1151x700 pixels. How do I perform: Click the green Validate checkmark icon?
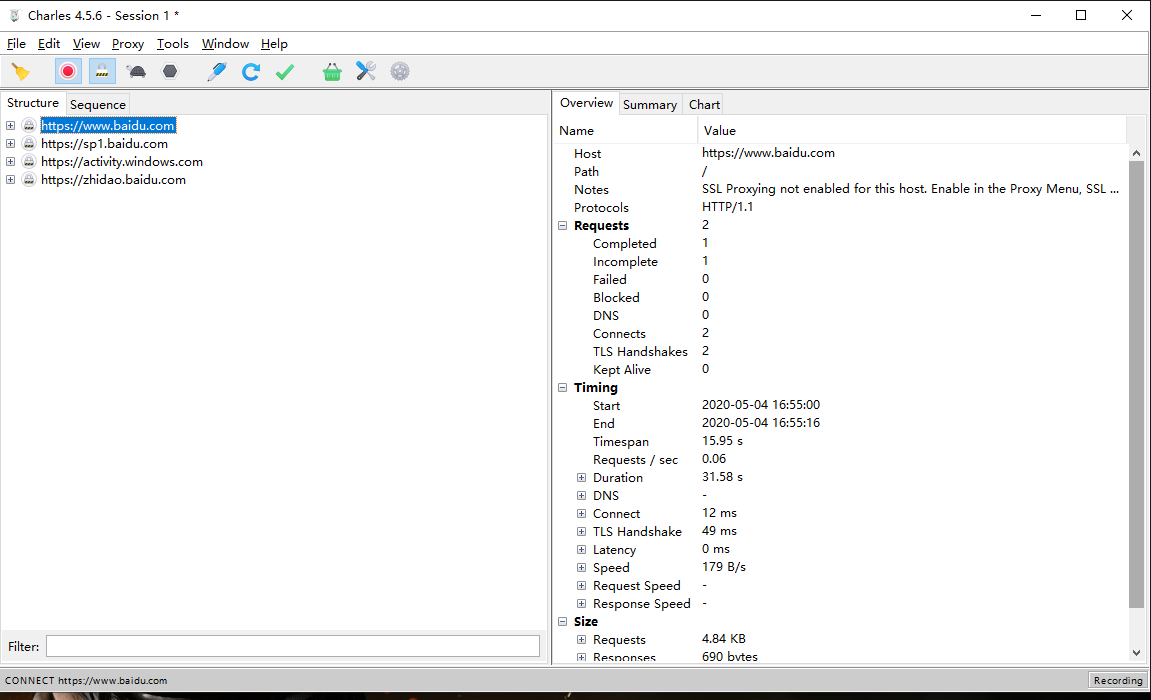click(285, 71)
